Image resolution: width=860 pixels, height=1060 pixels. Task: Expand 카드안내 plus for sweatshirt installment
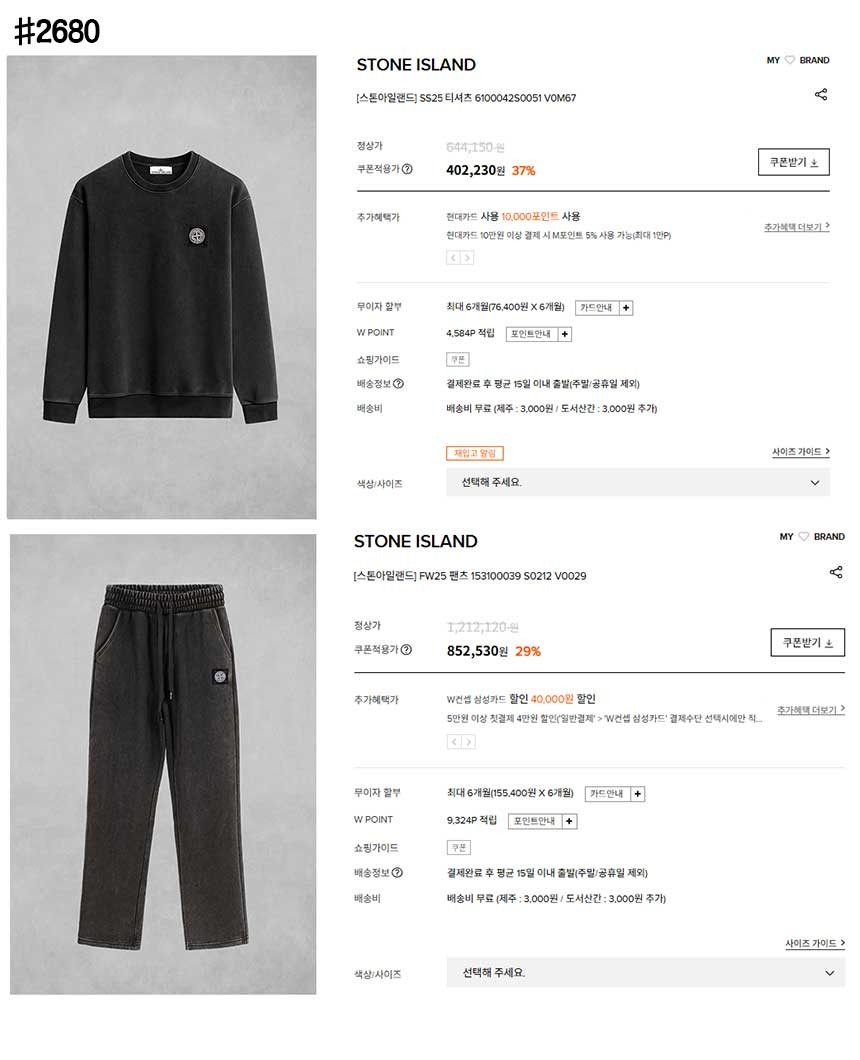[x=626, y=308]
